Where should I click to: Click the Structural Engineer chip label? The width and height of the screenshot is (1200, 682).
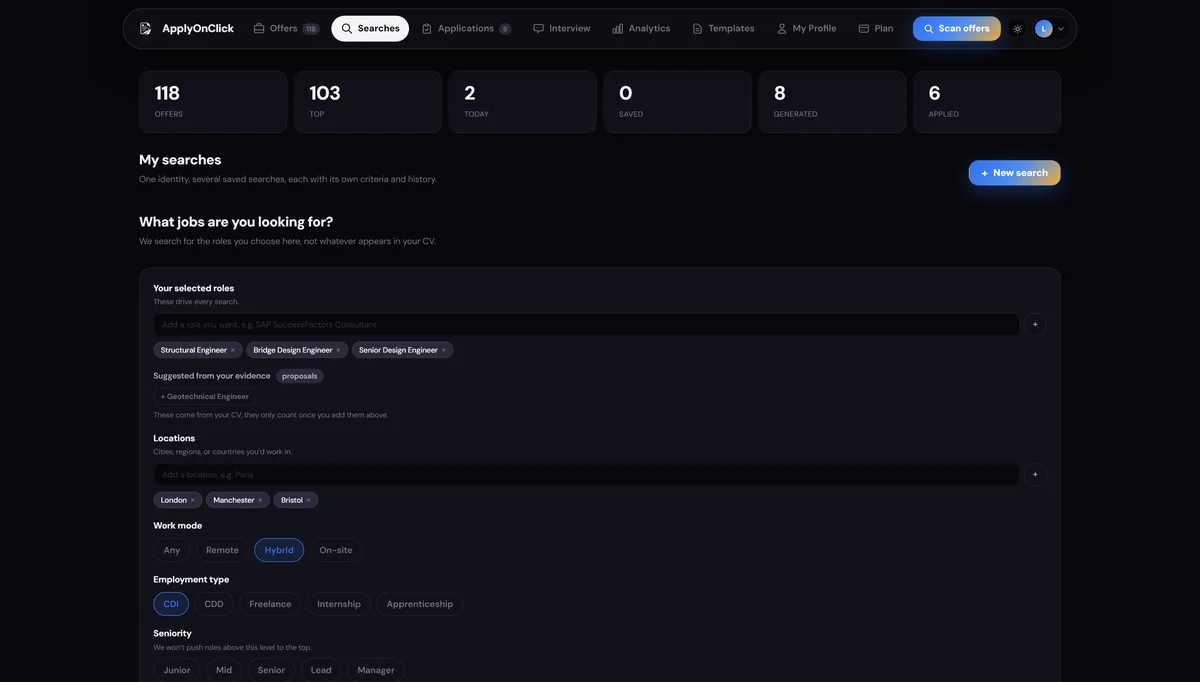point(194,350)
